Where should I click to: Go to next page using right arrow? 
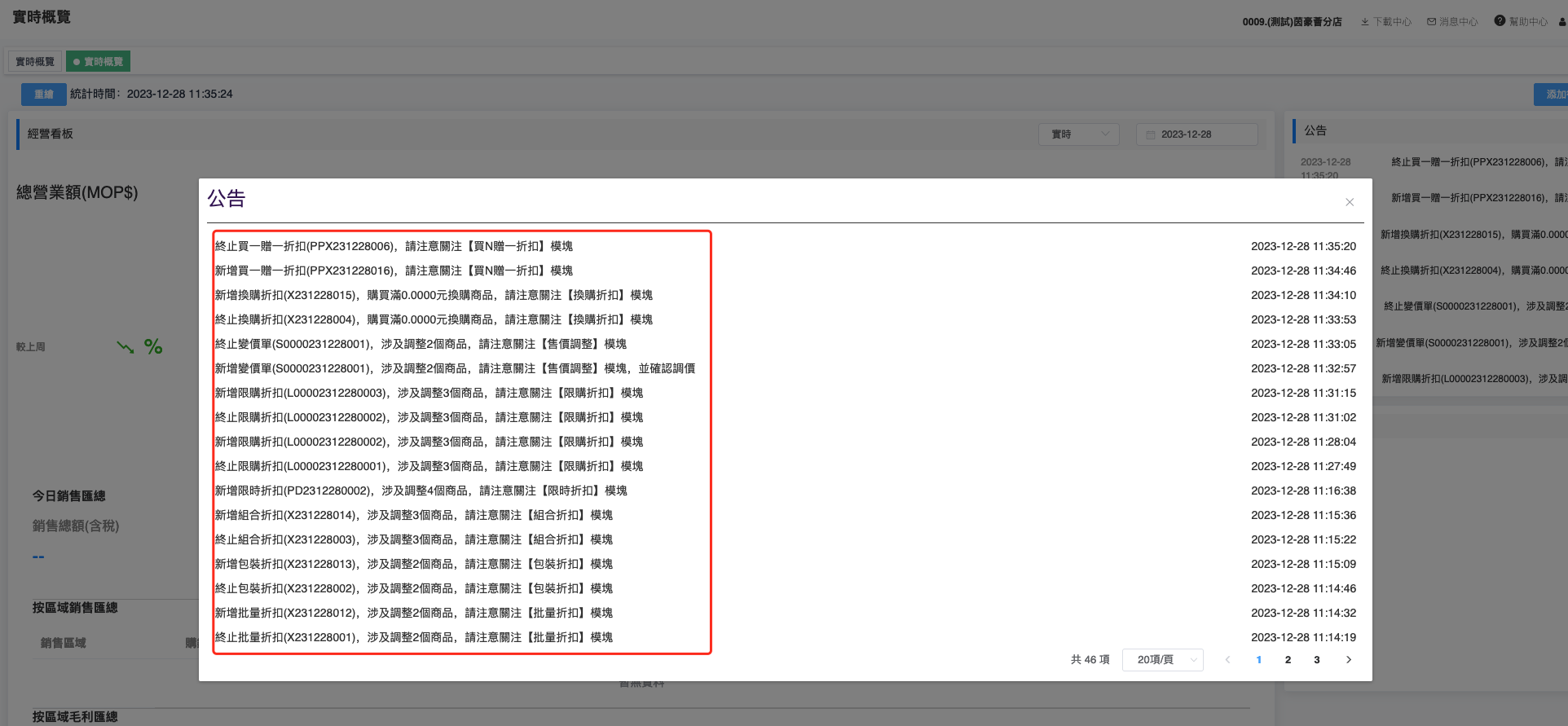1349,660
